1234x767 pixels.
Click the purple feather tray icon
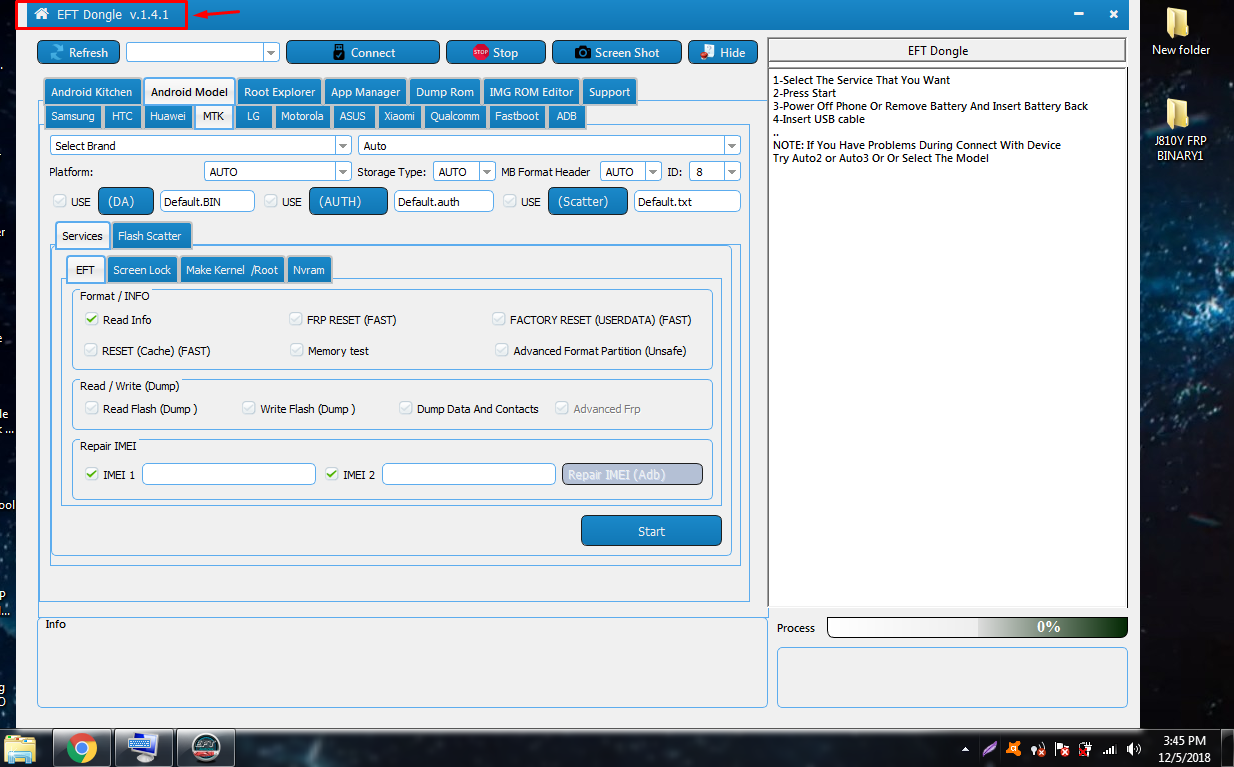click(989, 748)
